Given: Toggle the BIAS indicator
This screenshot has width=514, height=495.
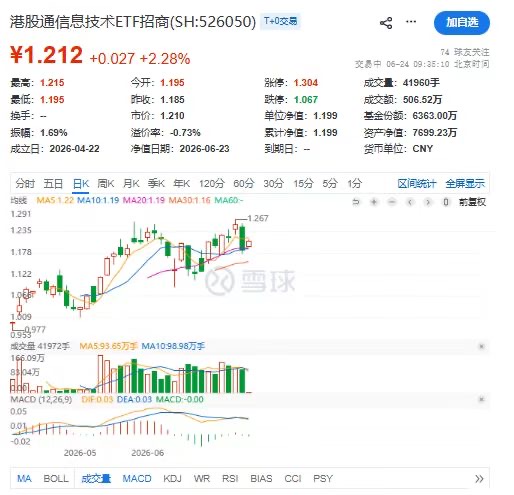Looking at the screenshot, I should coord(261,479).
